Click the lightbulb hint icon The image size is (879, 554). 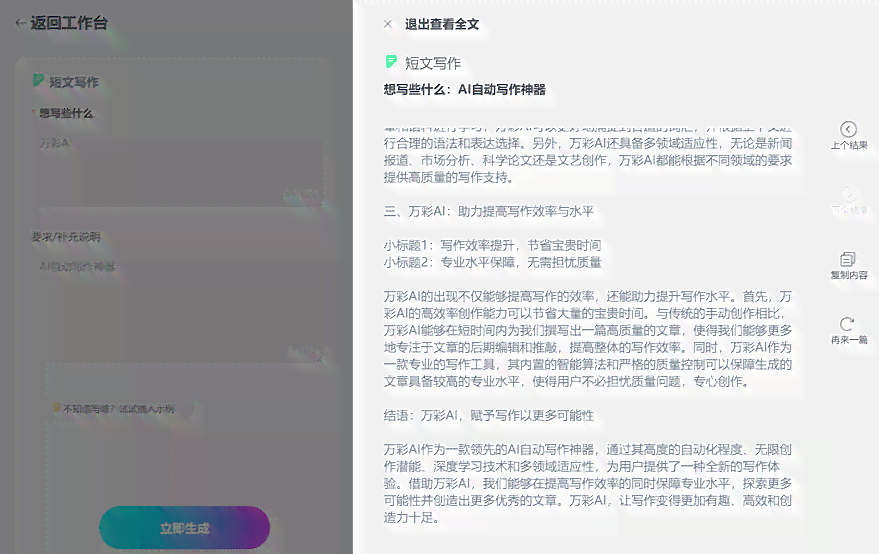57,408
